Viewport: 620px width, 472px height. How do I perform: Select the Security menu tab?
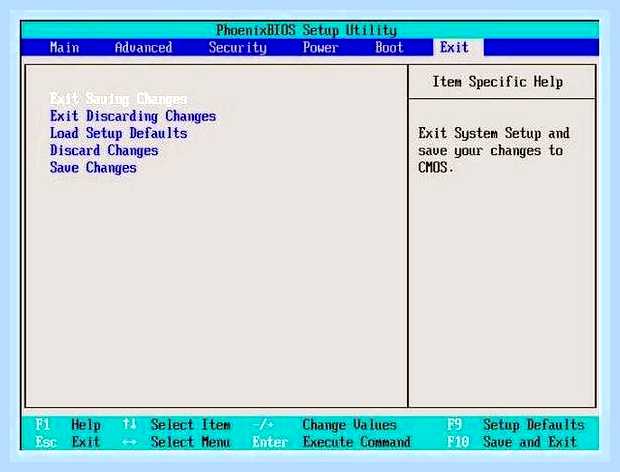pos(238,47)
